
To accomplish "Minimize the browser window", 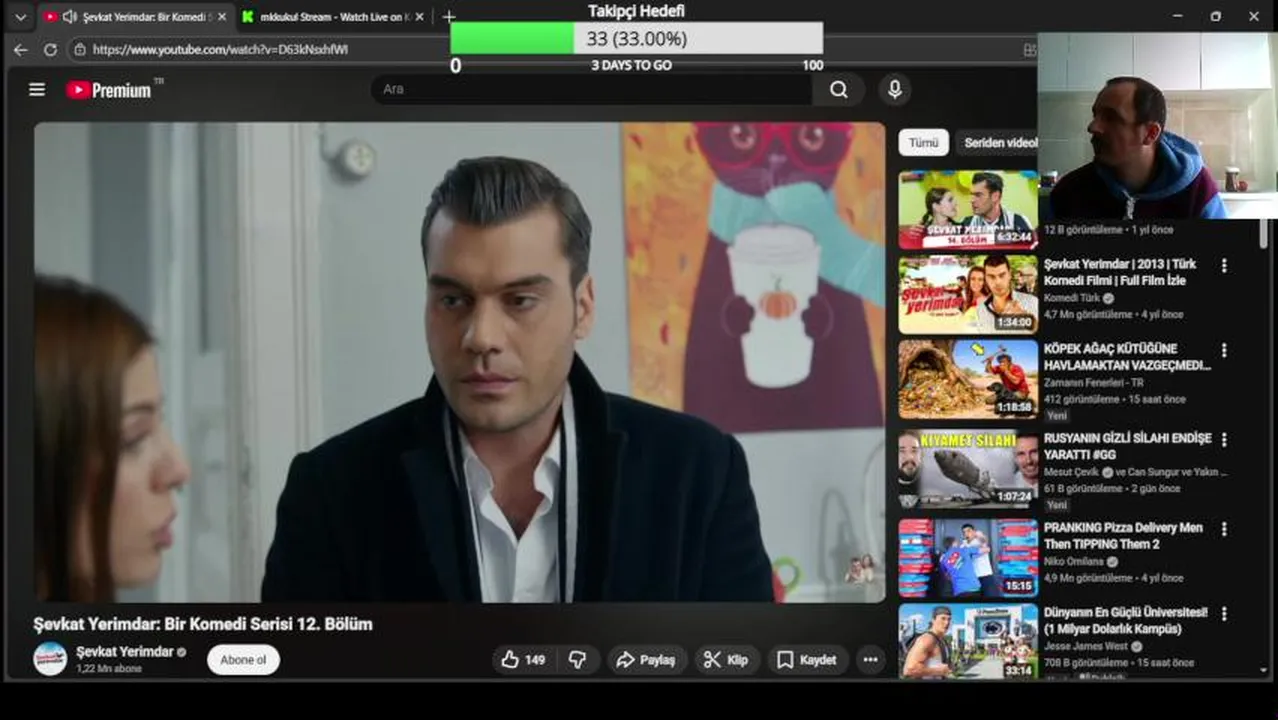I will tap(1177, 17).
